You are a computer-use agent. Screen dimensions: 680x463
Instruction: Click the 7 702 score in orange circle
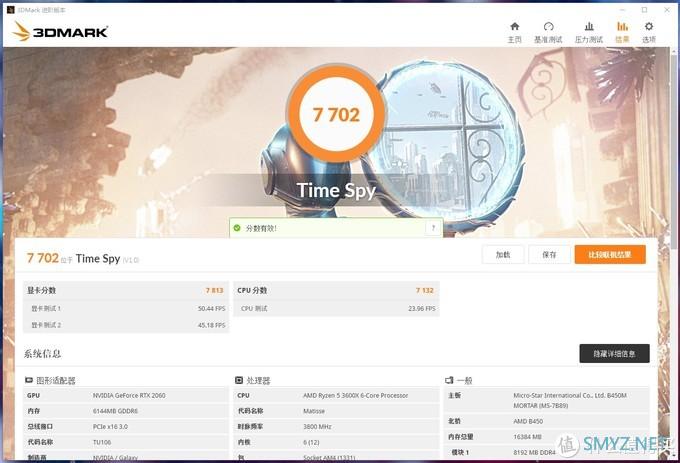click(x=336, y=115)
